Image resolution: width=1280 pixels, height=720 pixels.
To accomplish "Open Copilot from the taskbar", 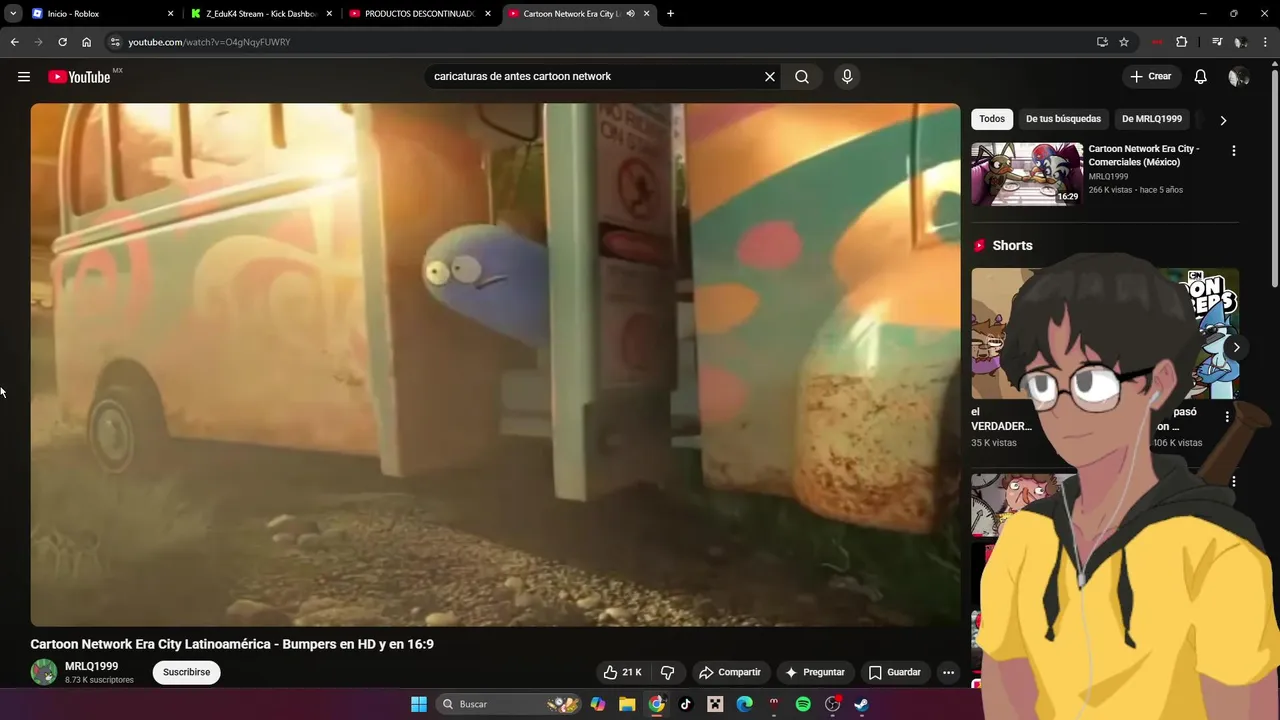I will [x=598, y=704].
